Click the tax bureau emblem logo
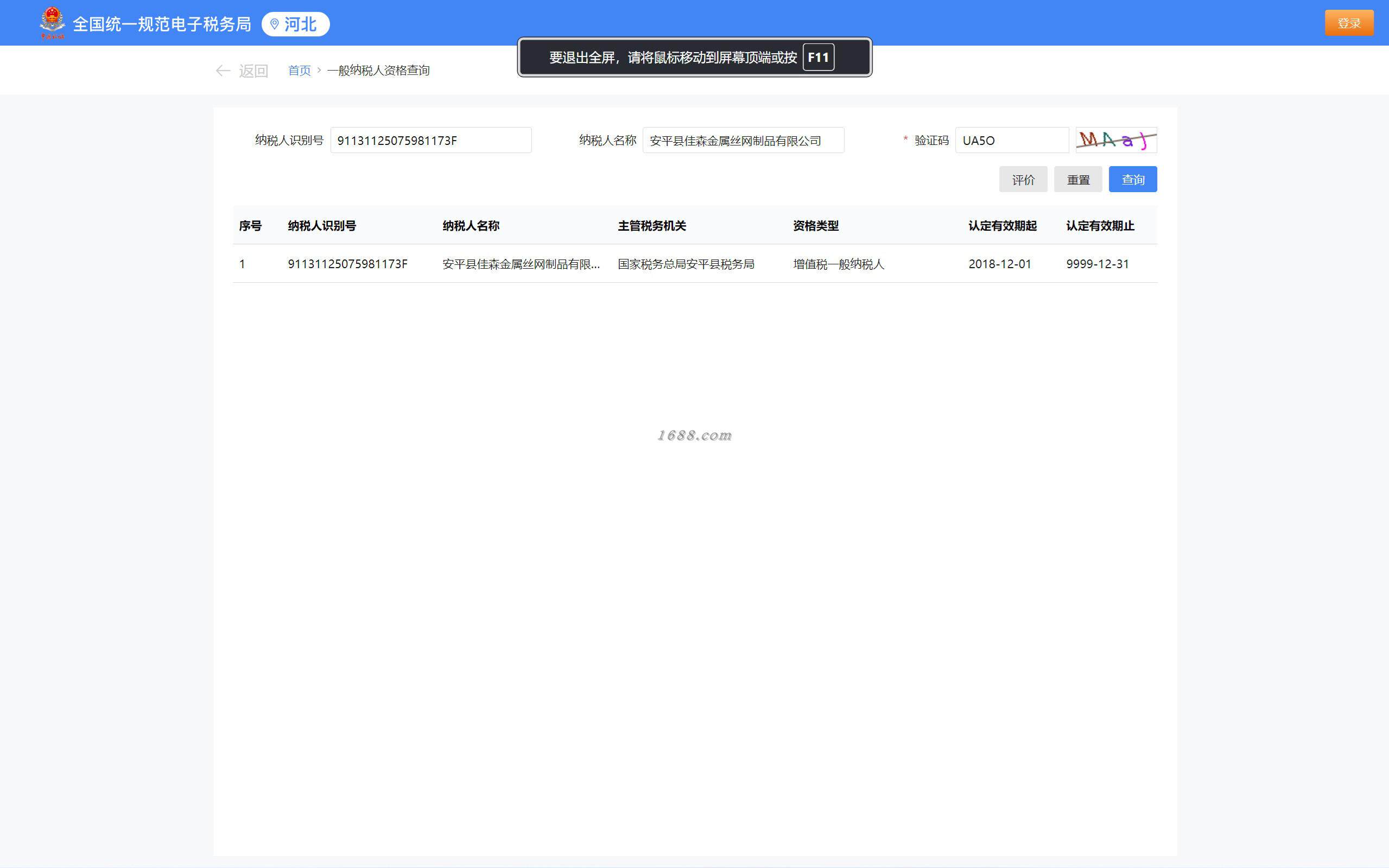 pyautogui.click(x=52, y=23)
